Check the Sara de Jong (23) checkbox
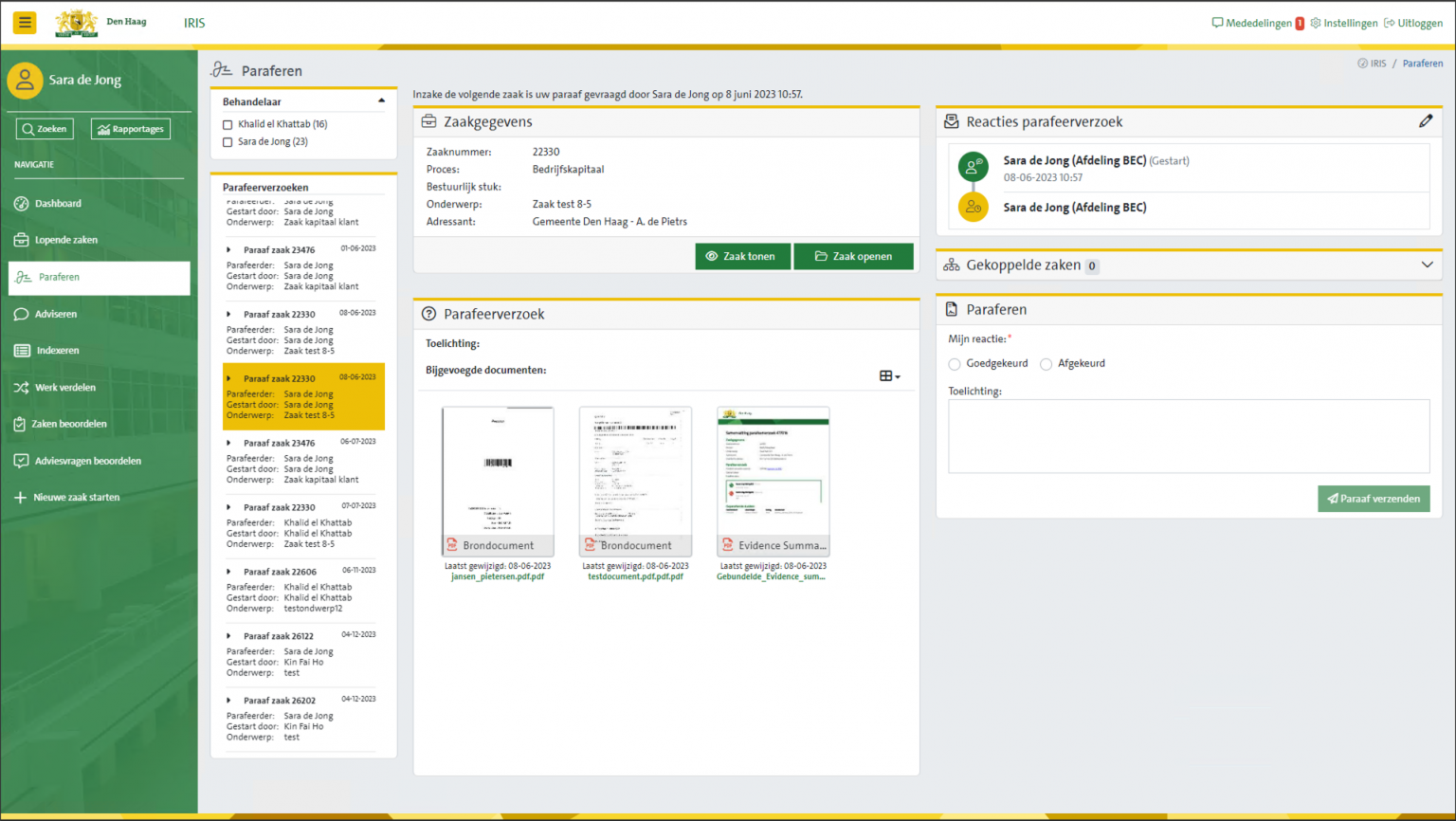 coord(227,142)
